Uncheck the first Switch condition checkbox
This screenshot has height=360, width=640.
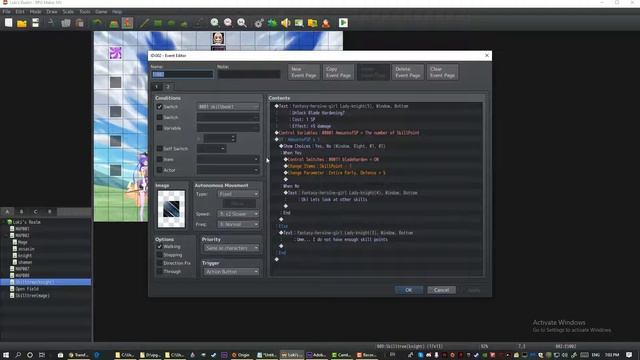[x=160, y=107]
